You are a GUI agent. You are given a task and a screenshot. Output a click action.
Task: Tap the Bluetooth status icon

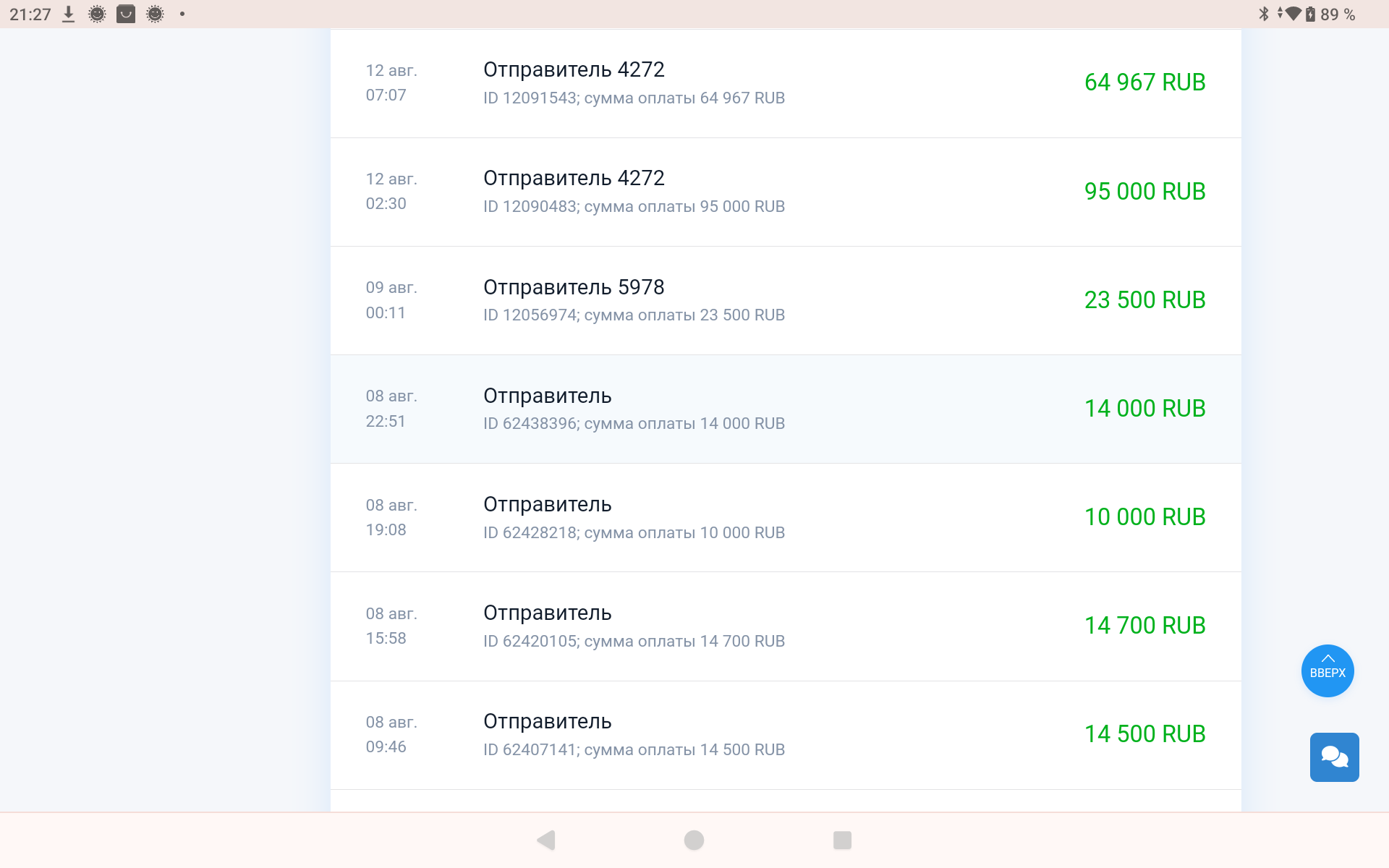(x=1264, y=14)
